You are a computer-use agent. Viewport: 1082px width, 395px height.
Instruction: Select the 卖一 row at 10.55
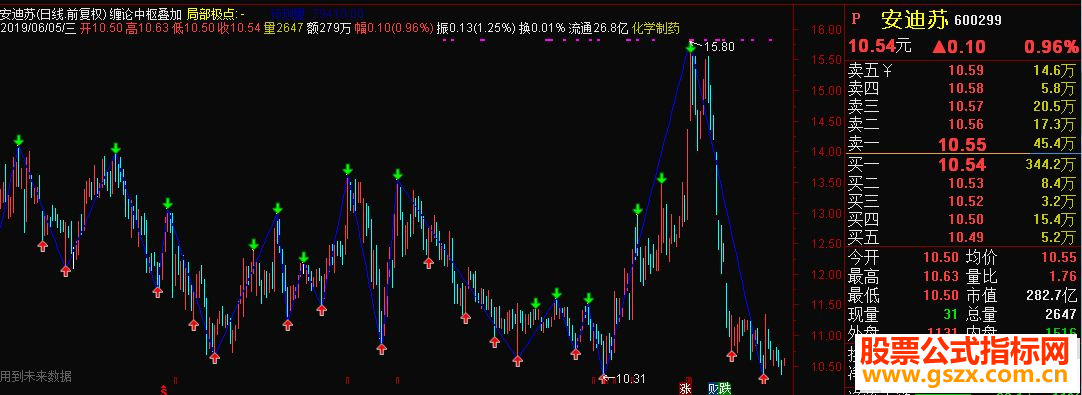tap(963, 144)
